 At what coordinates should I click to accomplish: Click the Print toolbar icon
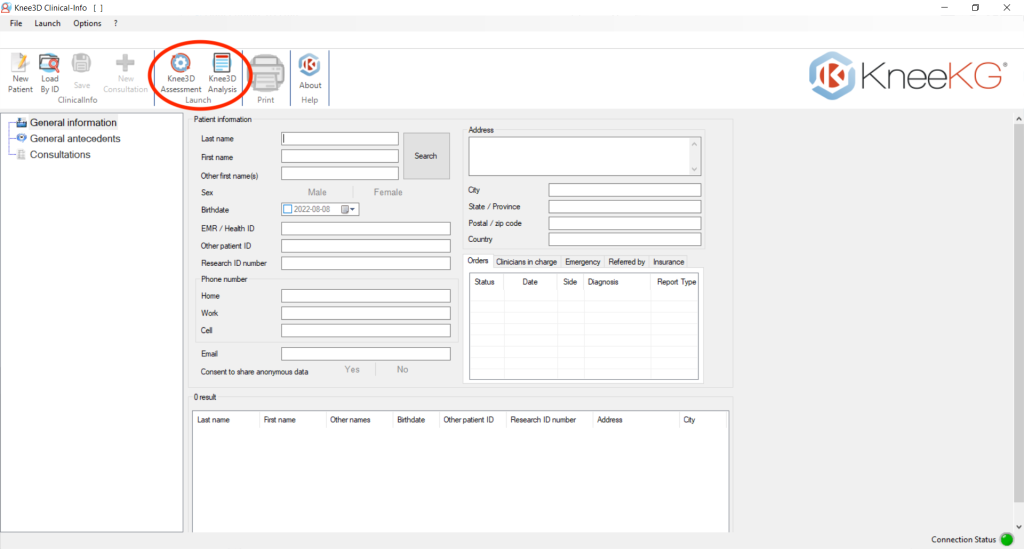[x=266, y=73]
